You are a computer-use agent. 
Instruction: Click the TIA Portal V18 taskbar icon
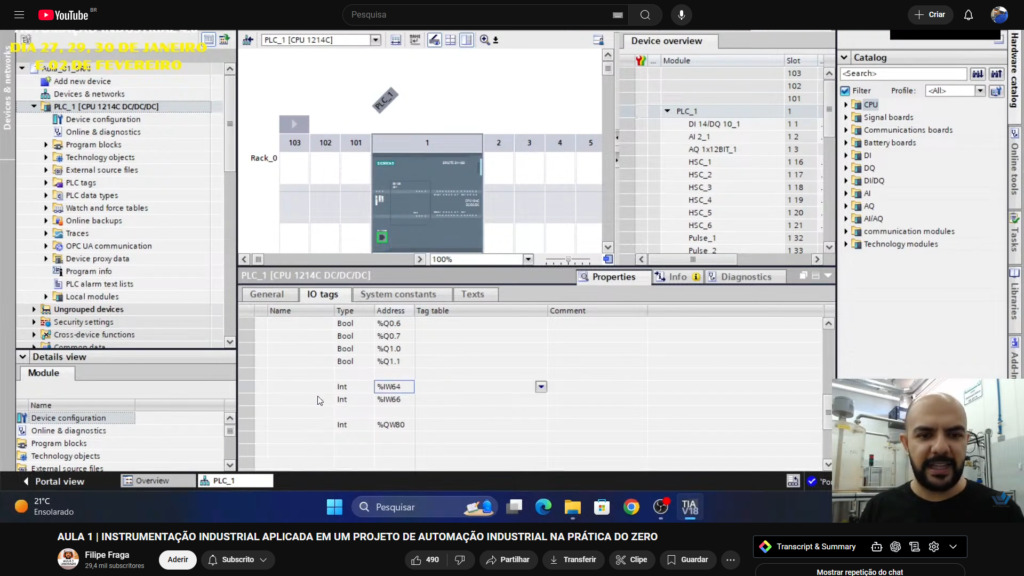coord(690,507)
